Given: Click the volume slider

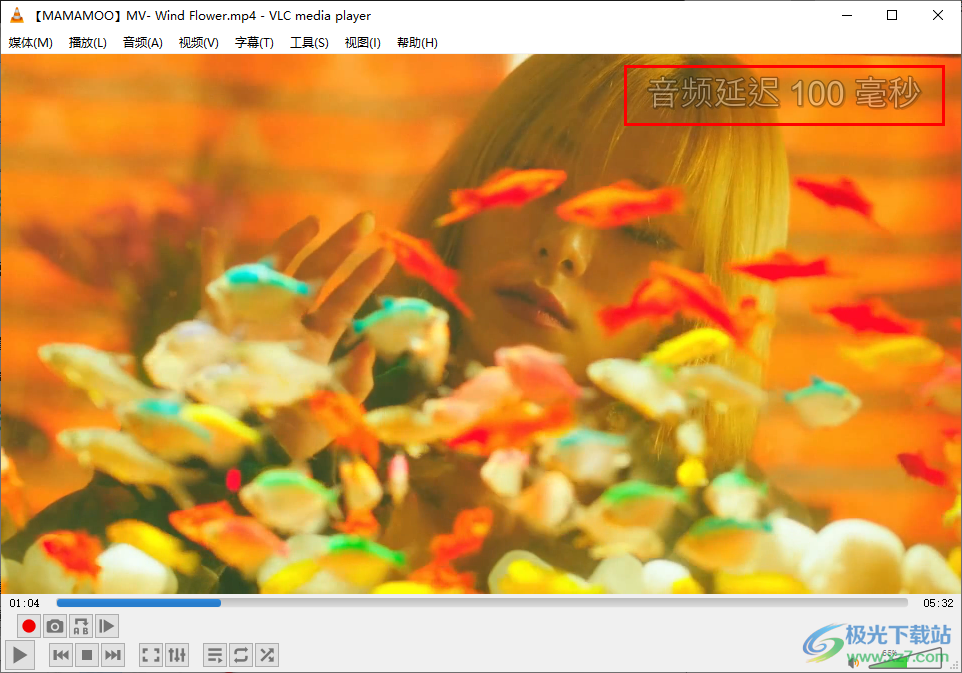Looking at the screenshot, I should tap(905, 659).
